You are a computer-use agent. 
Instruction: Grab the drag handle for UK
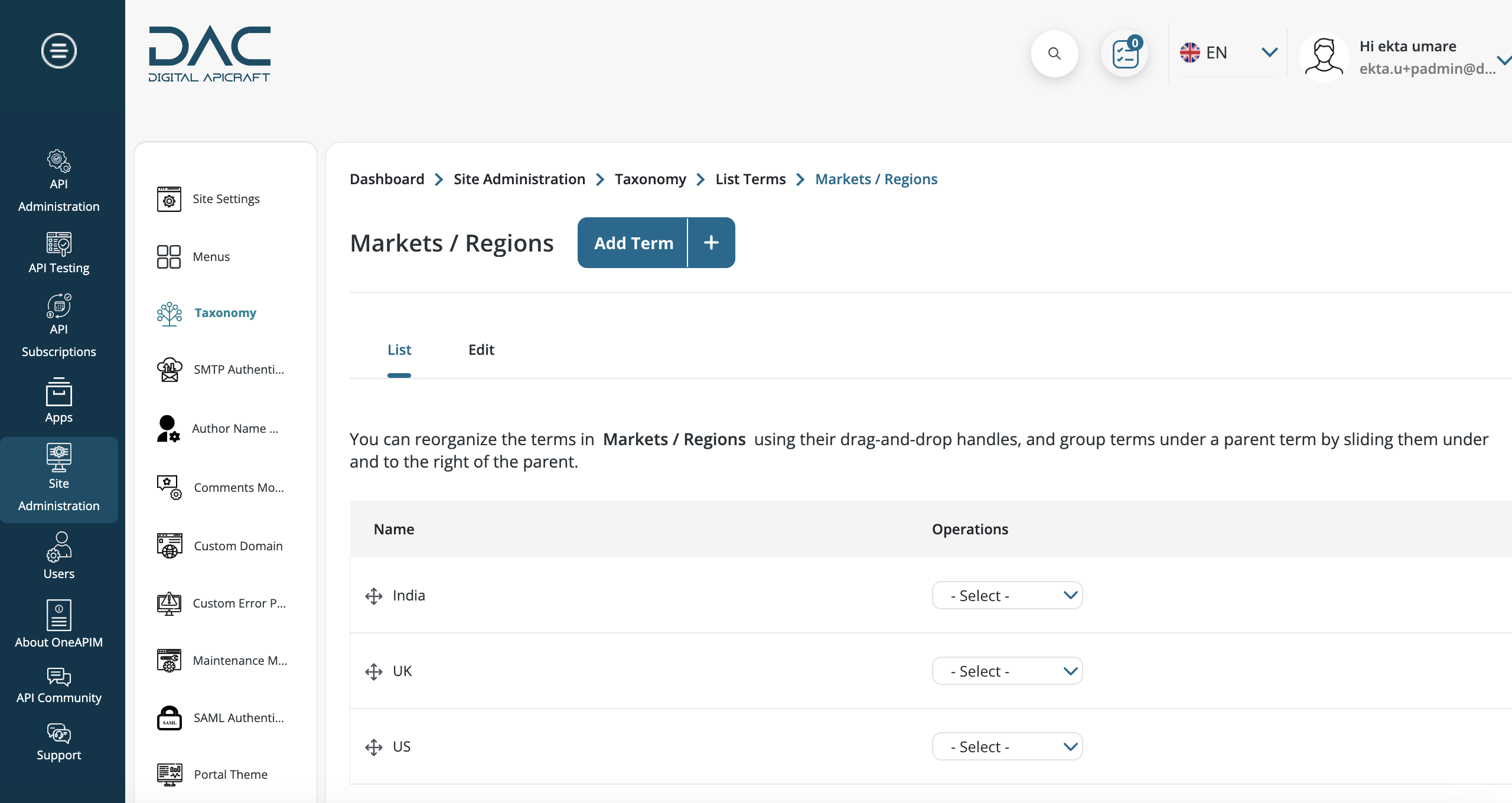point(374,672)
